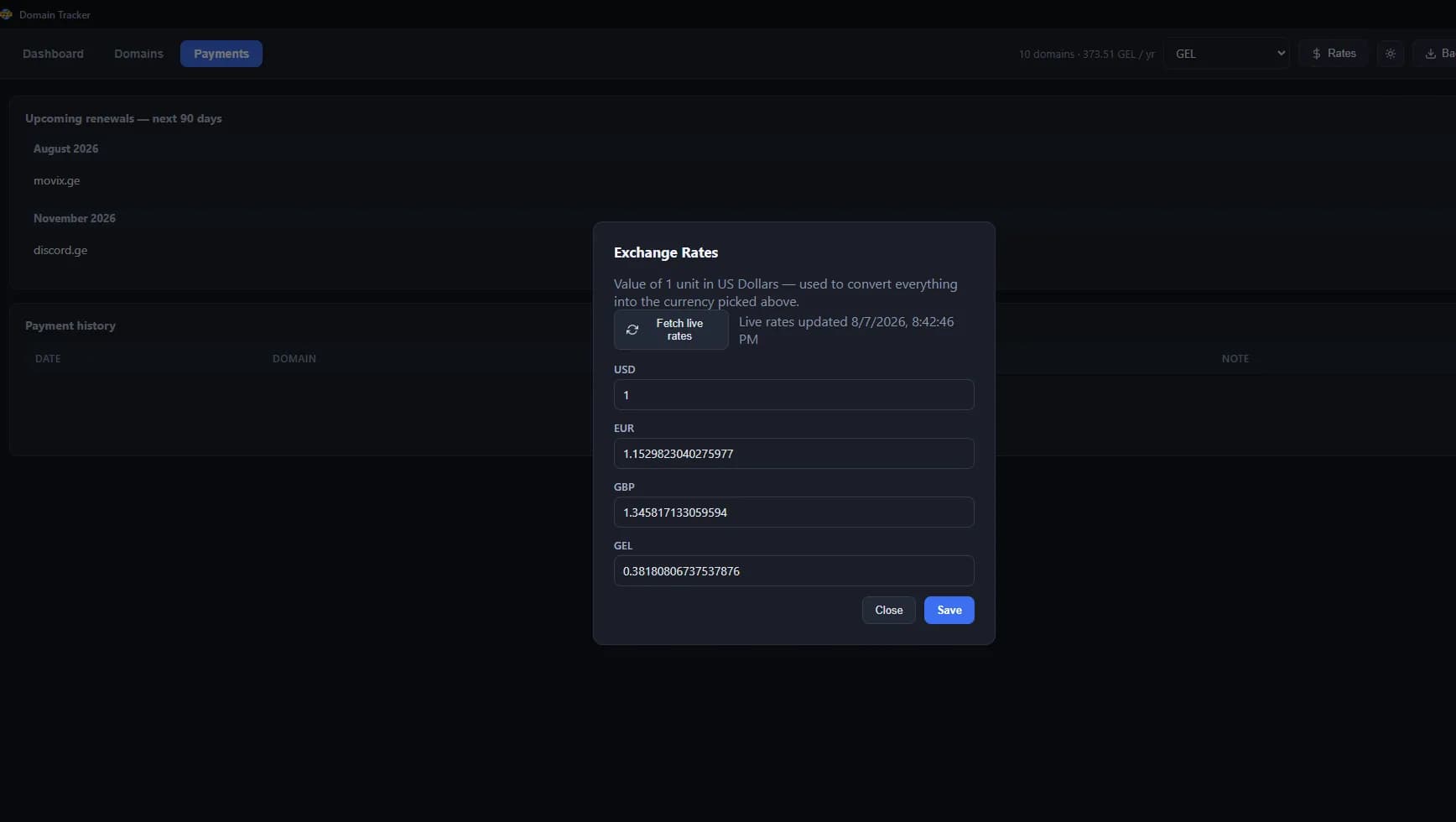
Task: Click the August 2026 heading
Action: [x=65, y=148]
